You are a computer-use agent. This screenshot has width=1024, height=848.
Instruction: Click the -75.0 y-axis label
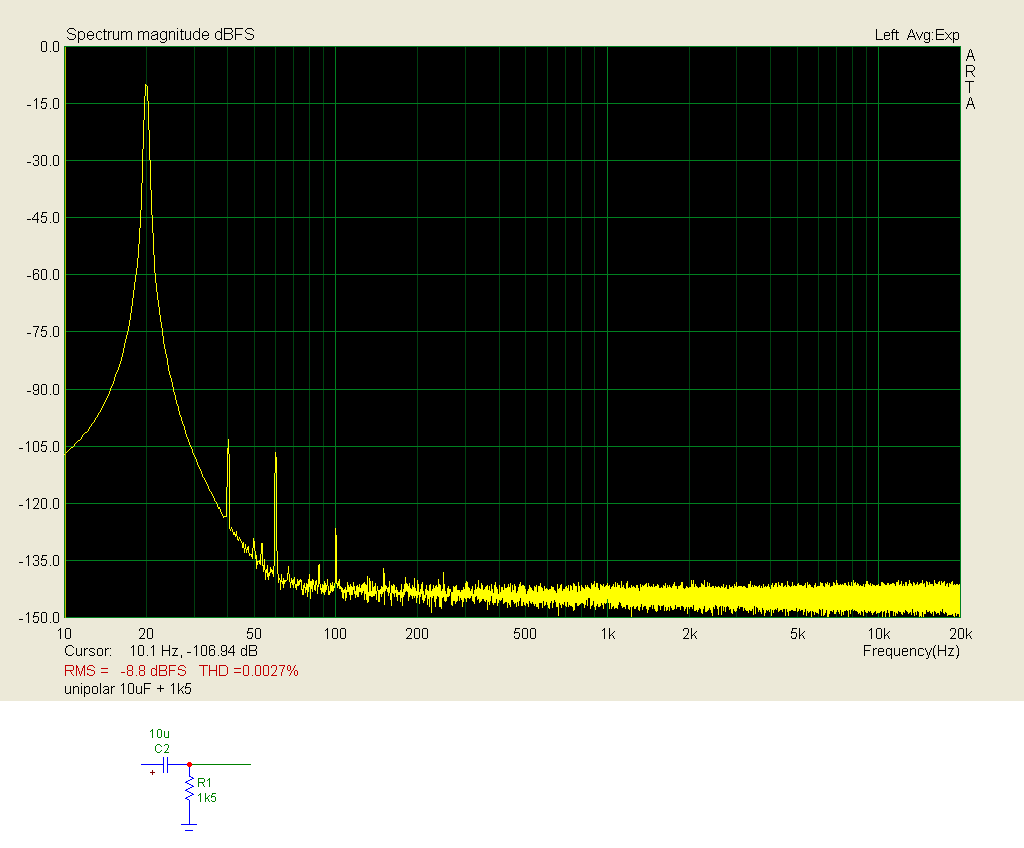43,333
